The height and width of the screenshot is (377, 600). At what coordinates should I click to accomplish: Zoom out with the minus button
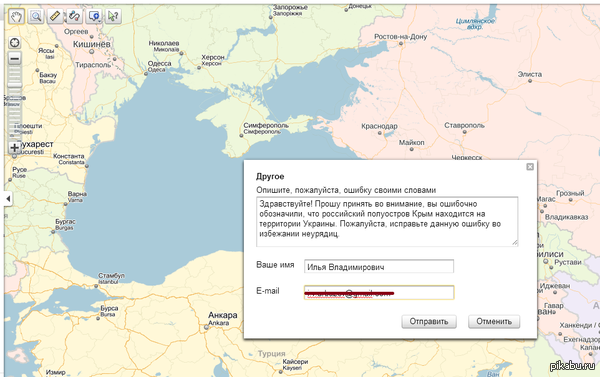click(15, 59)
